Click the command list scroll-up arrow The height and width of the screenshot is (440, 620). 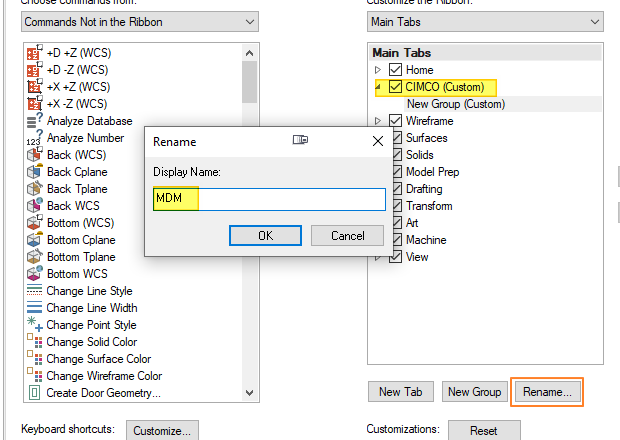[x=250, y=53]
